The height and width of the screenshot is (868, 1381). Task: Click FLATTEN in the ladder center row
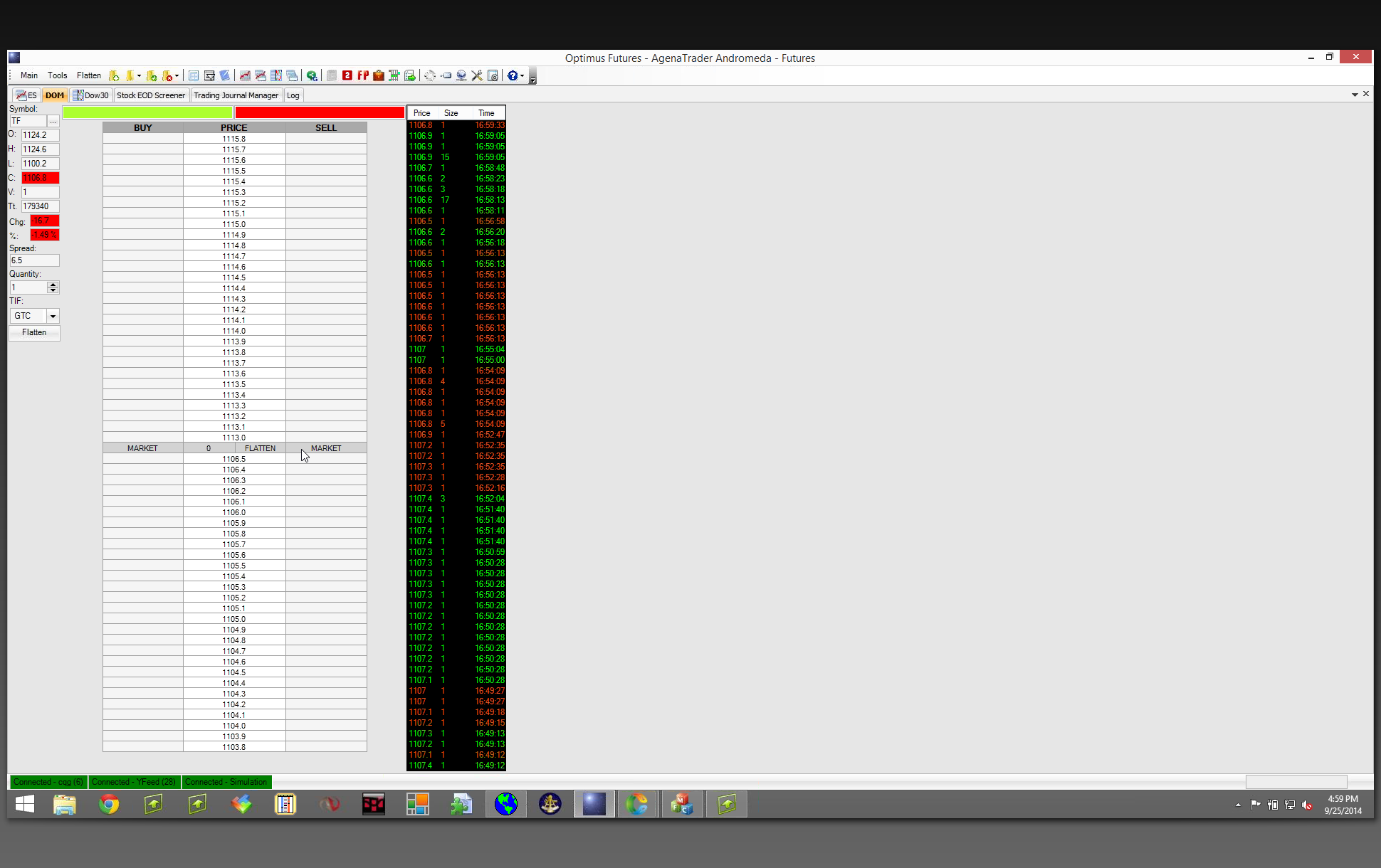pos(261,448)
